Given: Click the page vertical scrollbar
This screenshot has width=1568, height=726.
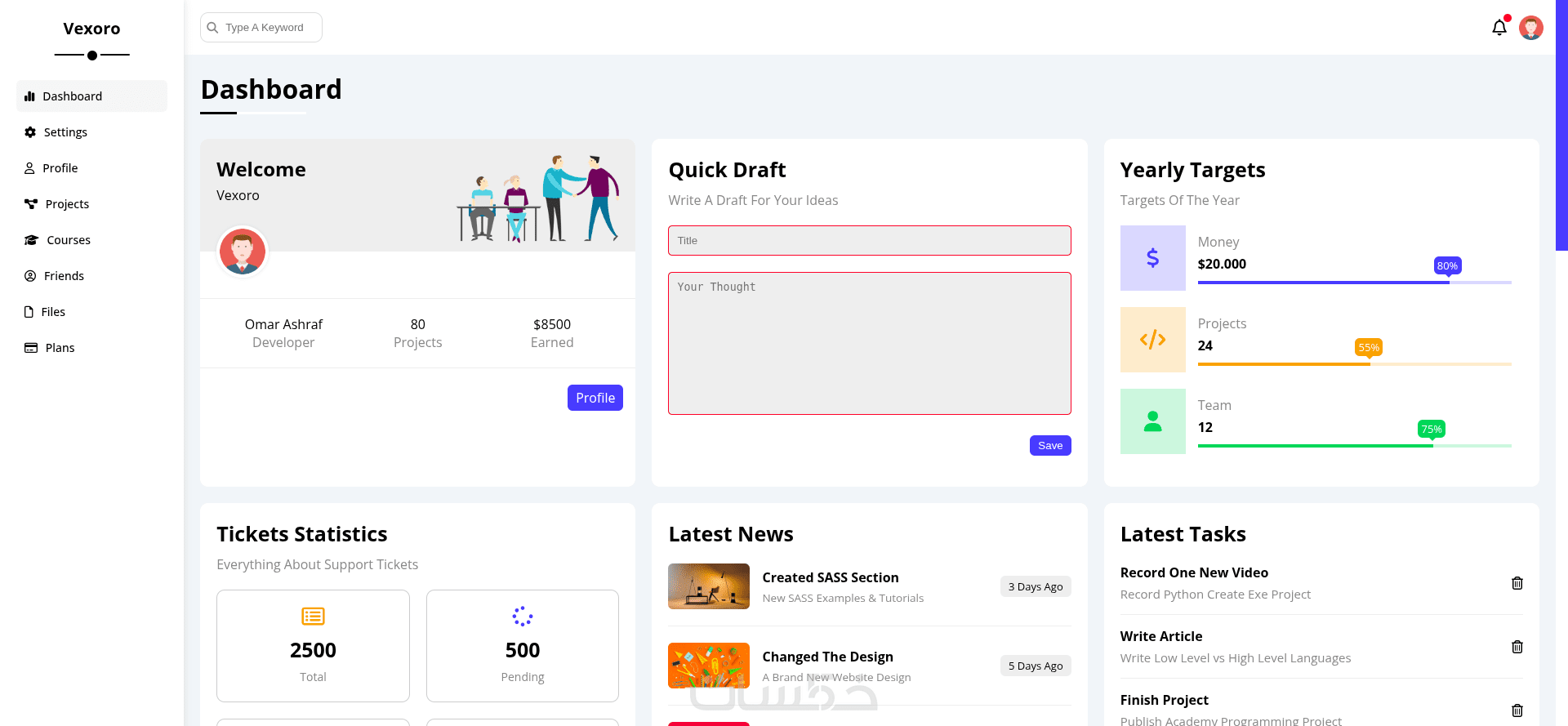Looking at the screenshot, I should 1561,126.
